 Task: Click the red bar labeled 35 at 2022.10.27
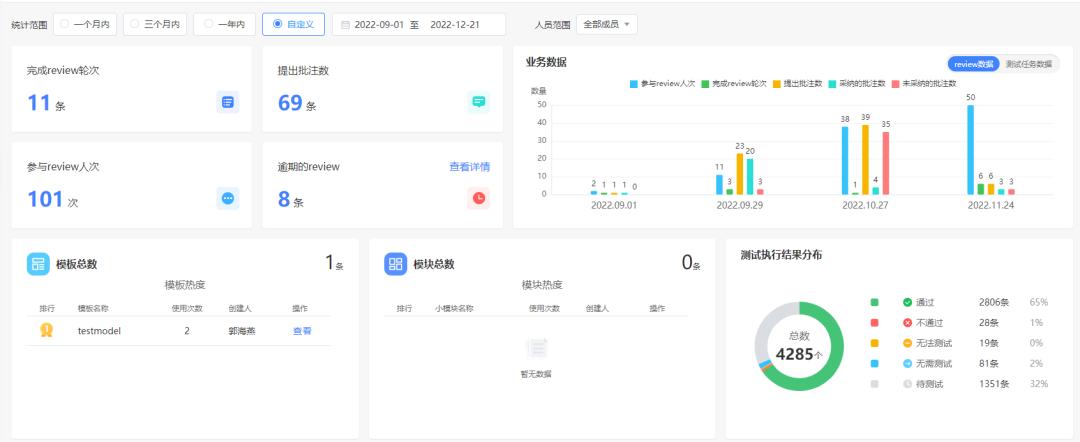point(886,163)
